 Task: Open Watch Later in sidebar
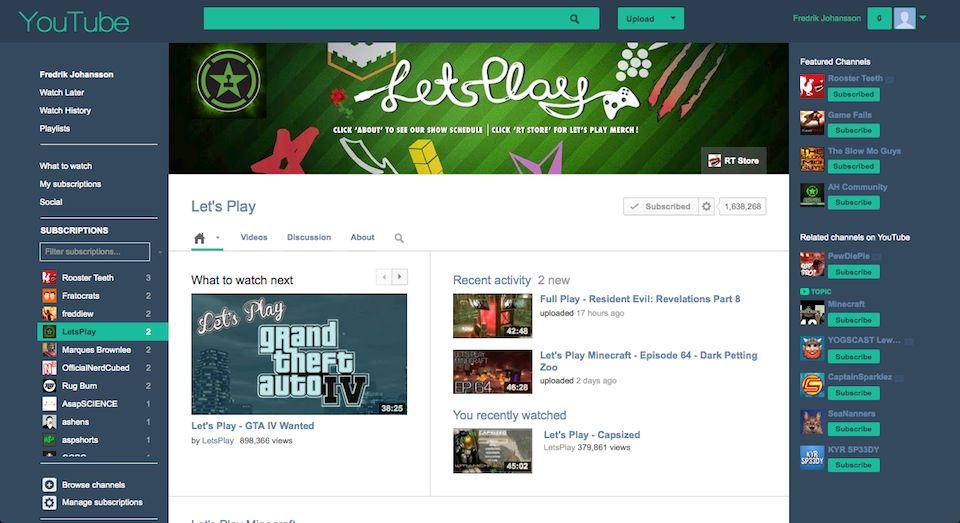(62, 92)
